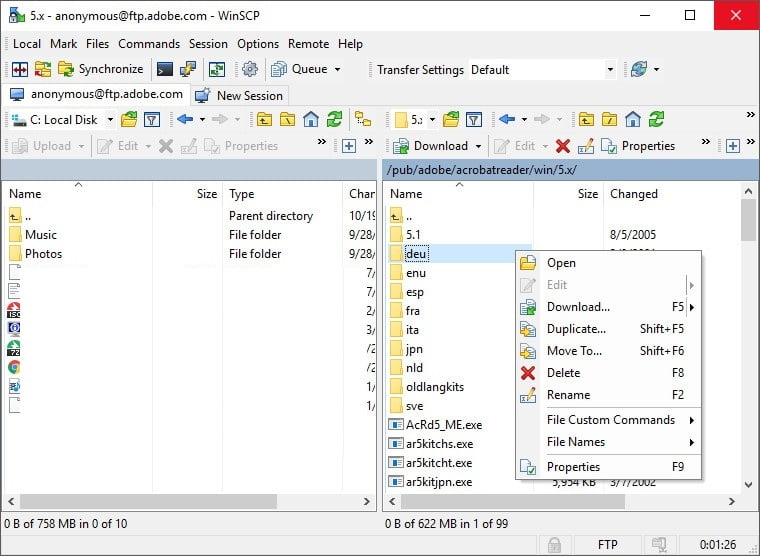
Task: Switch to the anonymous@ftp.adobe.com session tab
Action: (x=97, y=95)
